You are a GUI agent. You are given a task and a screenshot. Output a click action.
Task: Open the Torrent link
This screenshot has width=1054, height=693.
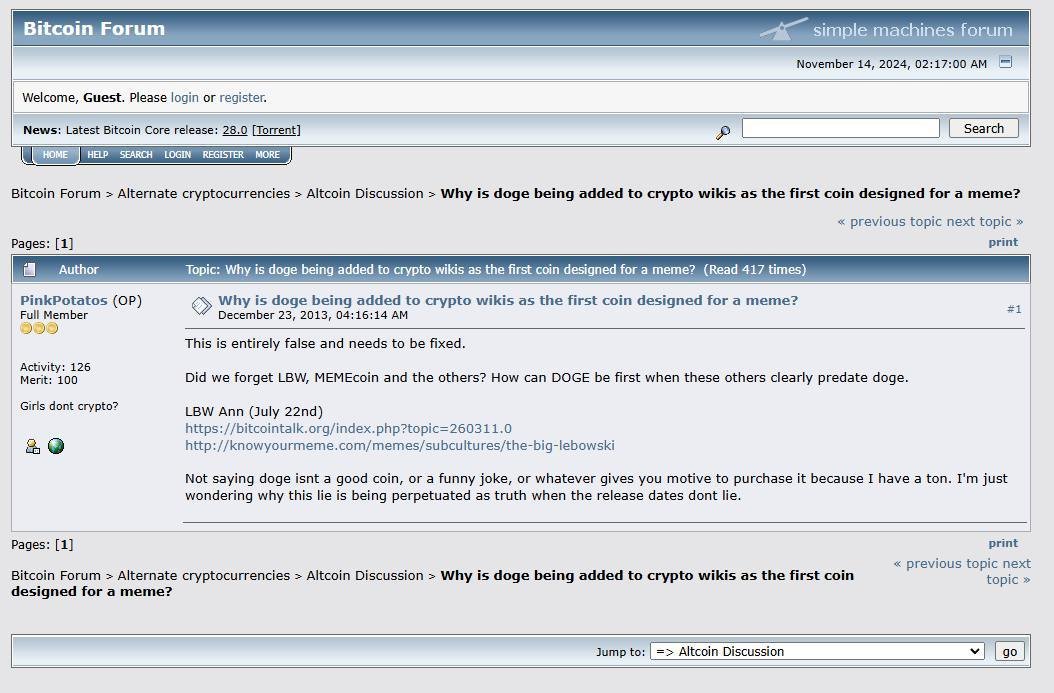coord(276,130)
